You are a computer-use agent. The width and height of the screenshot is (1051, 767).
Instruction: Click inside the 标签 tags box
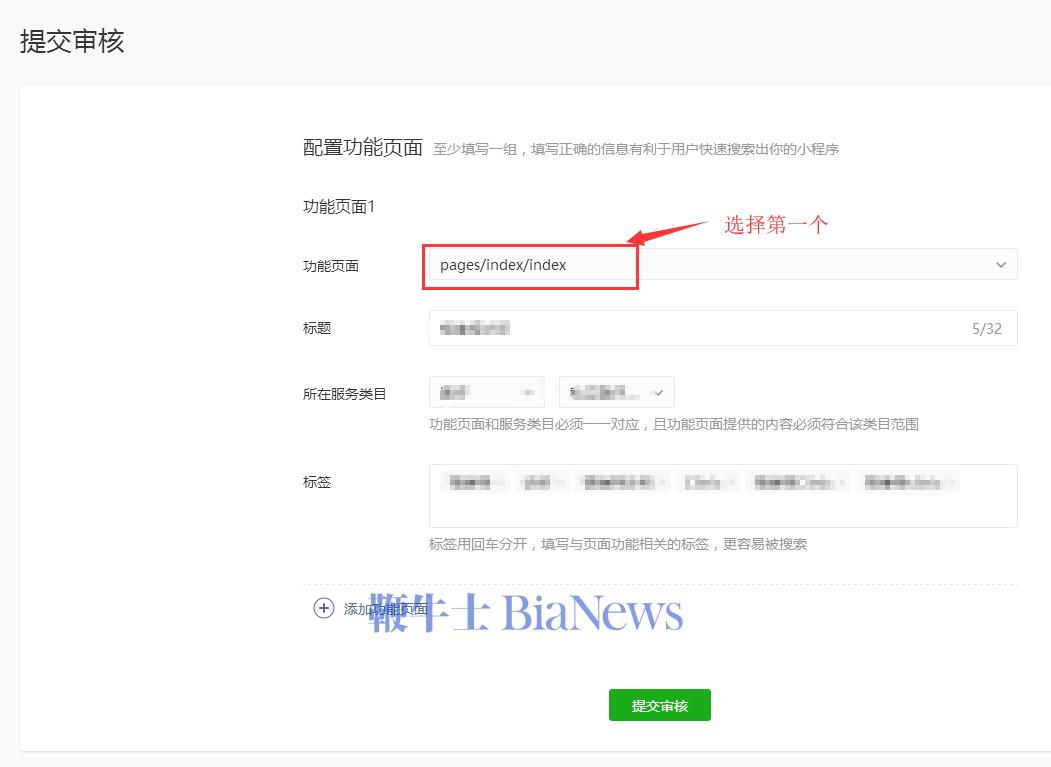pos(723,495)
